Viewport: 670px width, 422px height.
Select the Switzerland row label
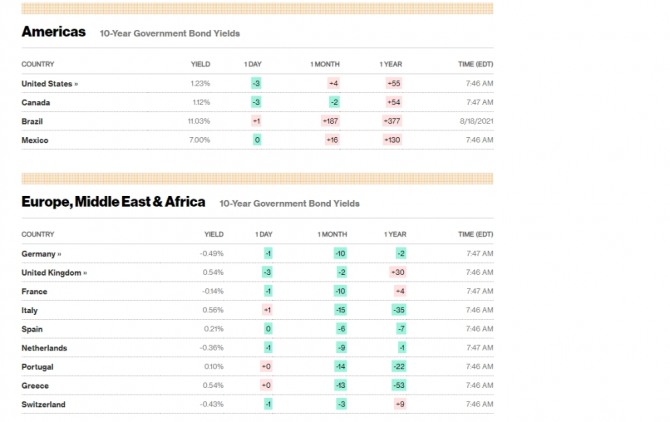tap(44, 404)
